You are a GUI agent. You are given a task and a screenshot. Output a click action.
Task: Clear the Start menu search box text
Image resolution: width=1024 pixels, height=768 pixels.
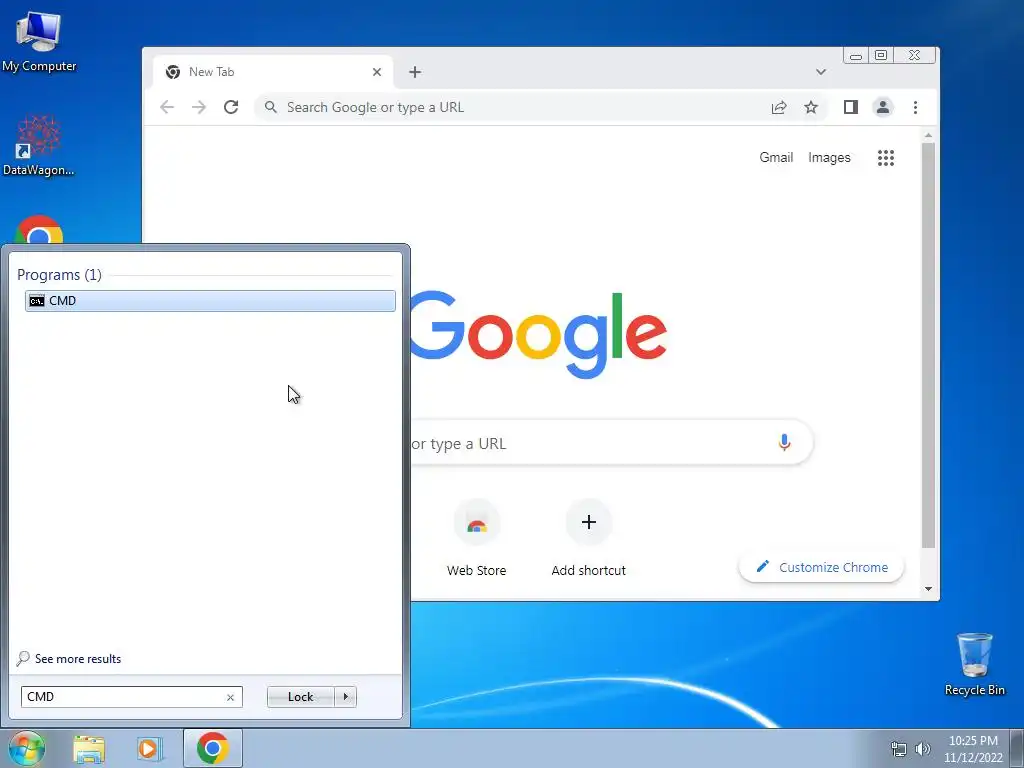(x=230, y=697)
